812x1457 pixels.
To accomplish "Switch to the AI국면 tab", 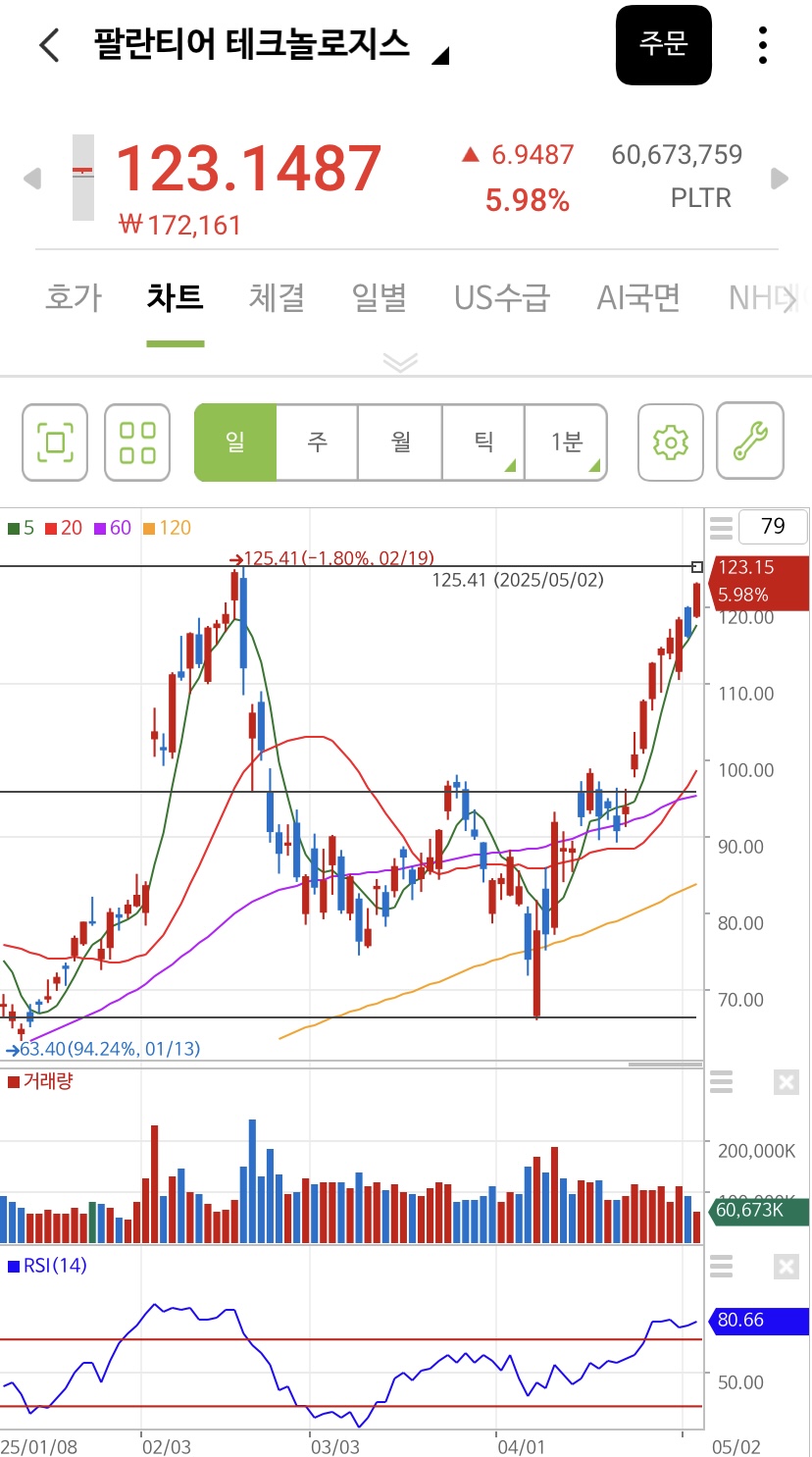I will click(x=638, y=297).
